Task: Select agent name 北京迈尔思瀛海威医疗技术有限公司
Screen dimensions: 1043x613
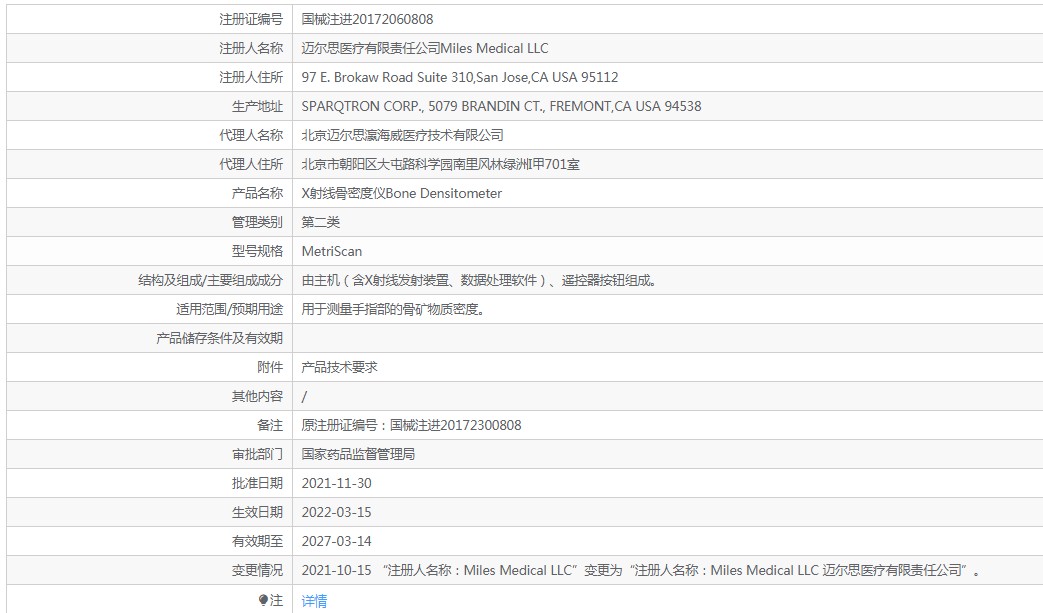Action: point(402,135)
